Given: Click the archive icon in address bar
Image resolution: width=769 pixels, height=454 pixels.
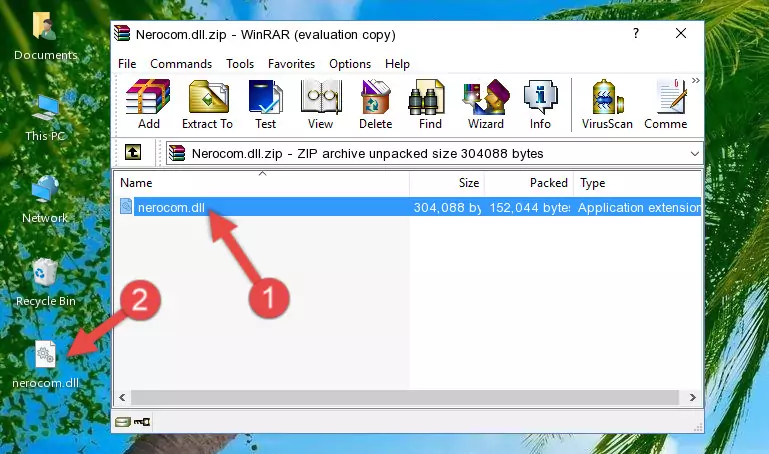Looking at the screenshot, I should click(x=177, y=153).
